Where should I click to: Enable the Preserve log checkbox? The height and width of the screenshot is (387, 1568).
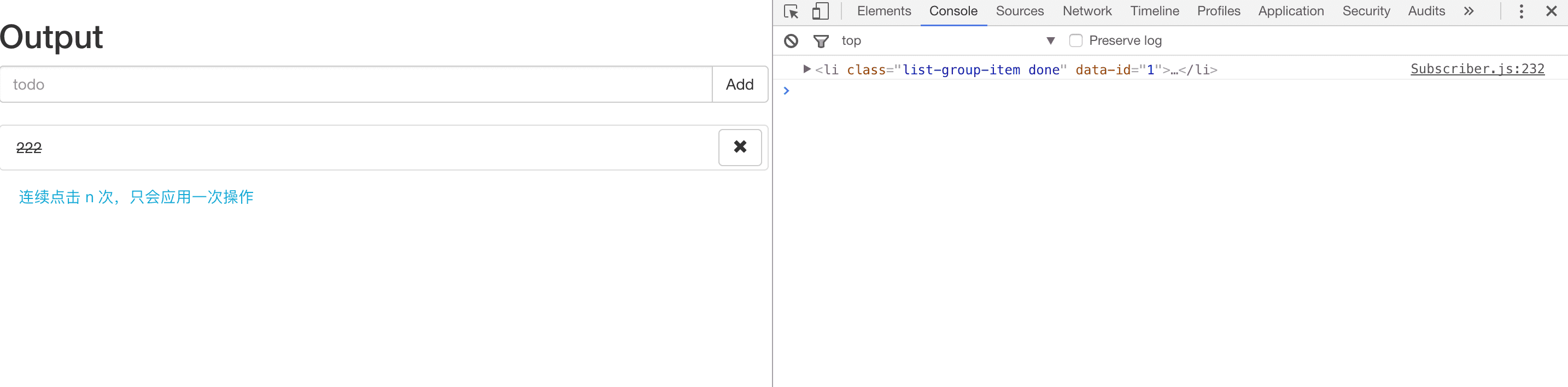click(x=1075, y=41)
